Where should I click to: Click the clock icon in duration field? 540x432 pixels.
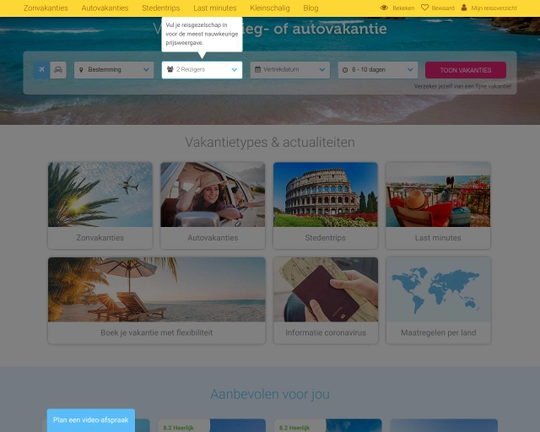345,70
